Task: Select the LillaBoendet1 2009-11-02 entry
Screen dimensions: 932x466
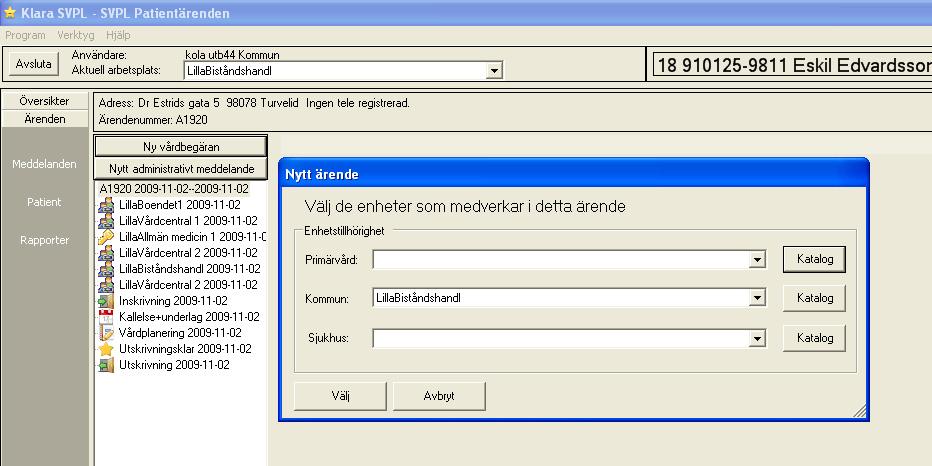Action: point(180,205)
